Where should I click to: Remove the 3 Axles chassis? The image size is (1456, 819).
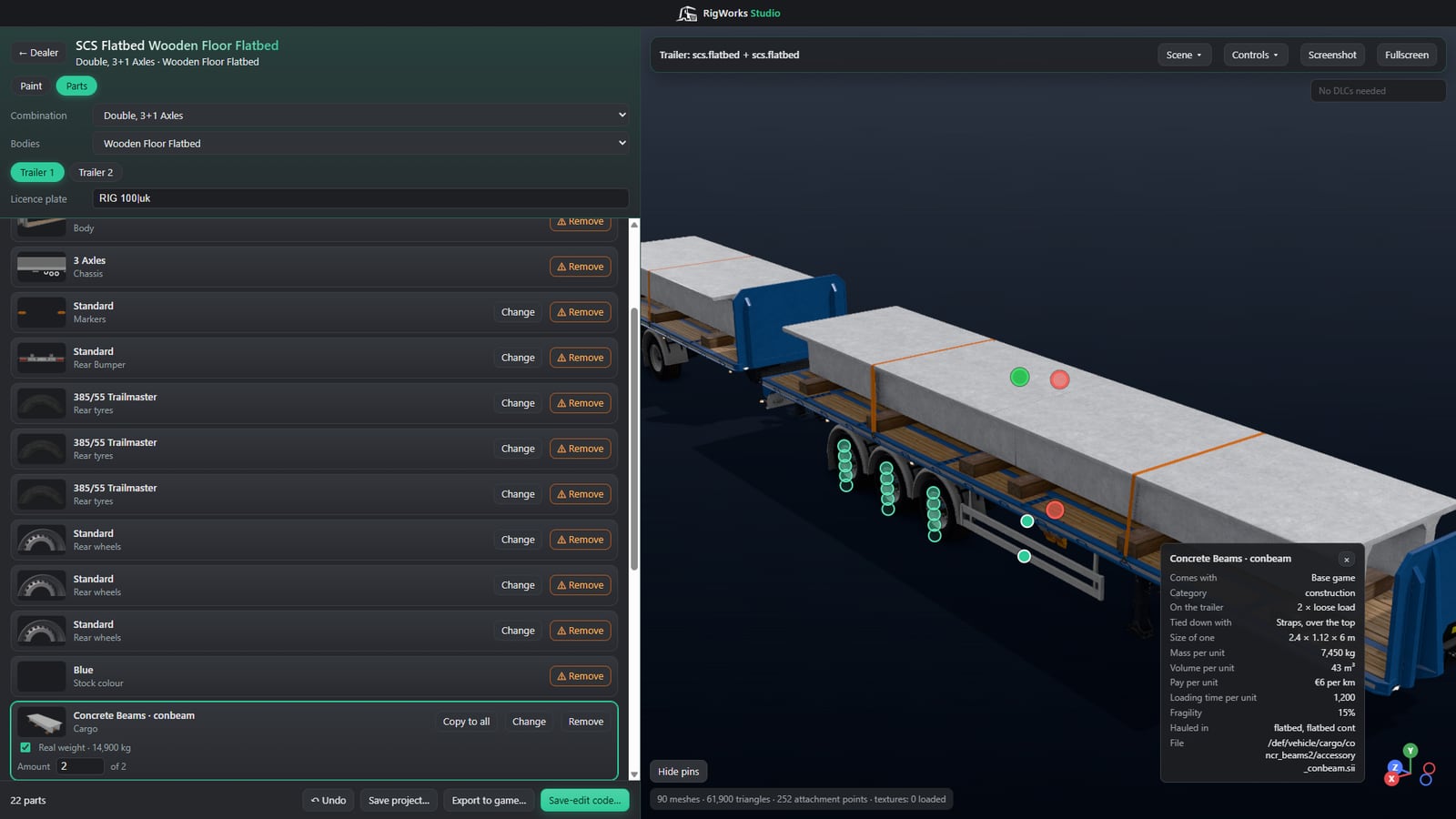pos(581,267)
